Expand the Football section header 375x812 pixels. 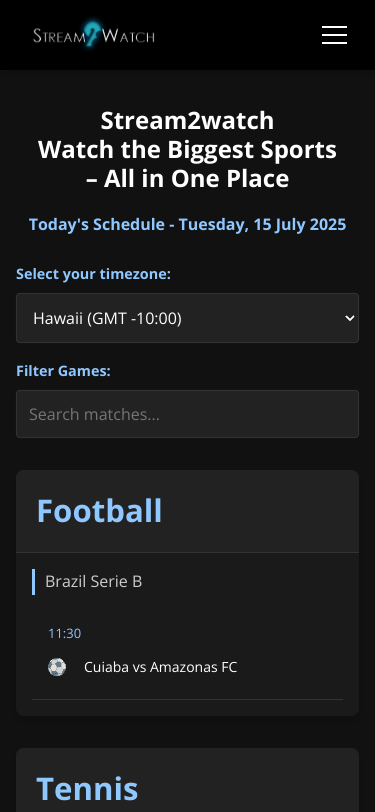click(188, 511)
